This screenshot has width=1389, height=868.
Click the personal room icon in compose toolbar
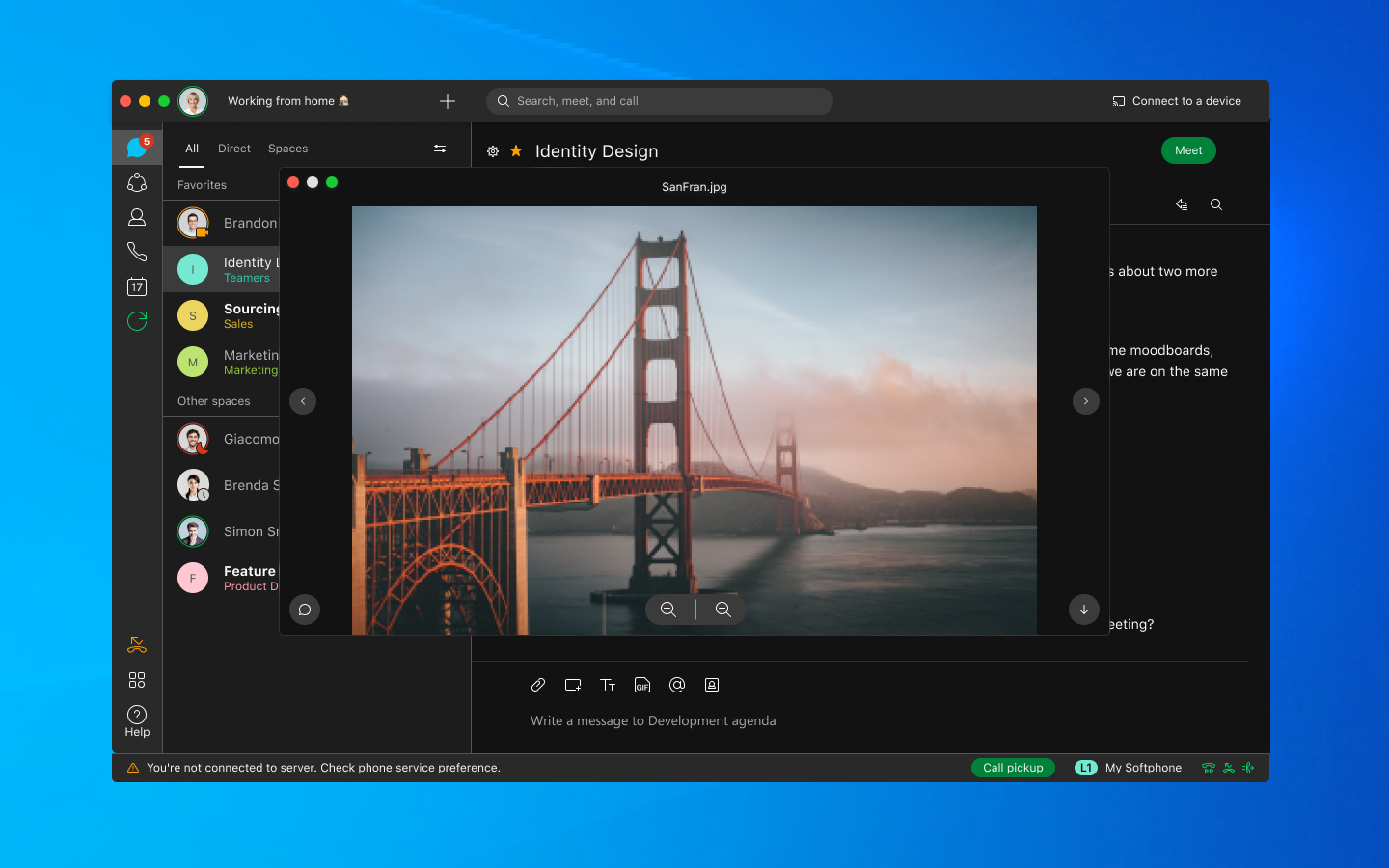click(x=712, y=685)
